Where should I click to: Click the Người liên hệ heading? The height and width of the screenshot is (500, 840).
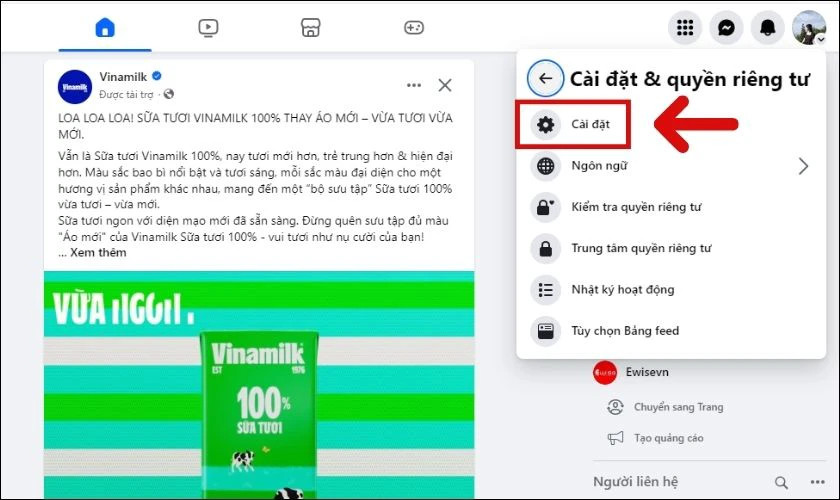[635, 482]
